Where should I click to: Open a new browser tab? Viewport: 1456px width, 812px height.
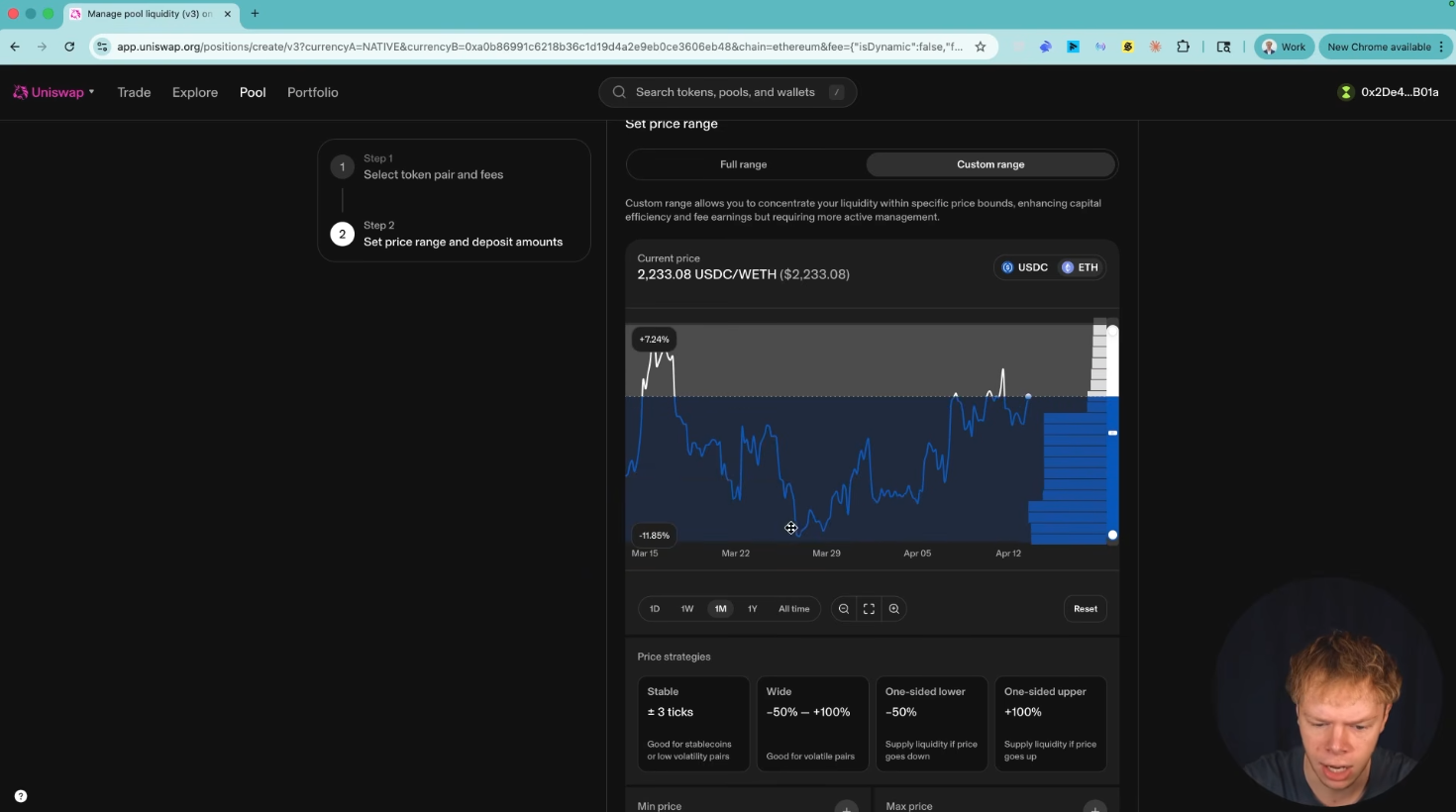(255, 14)
